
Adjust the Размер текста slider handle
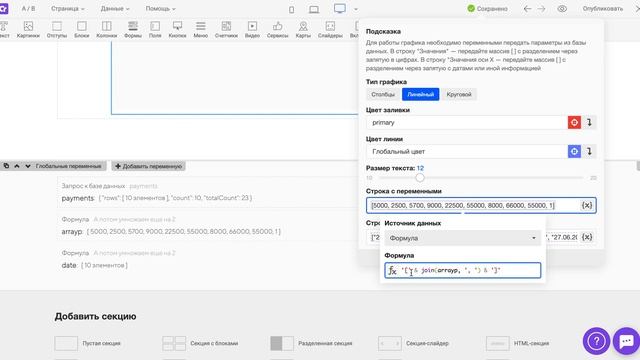point(420,178)
